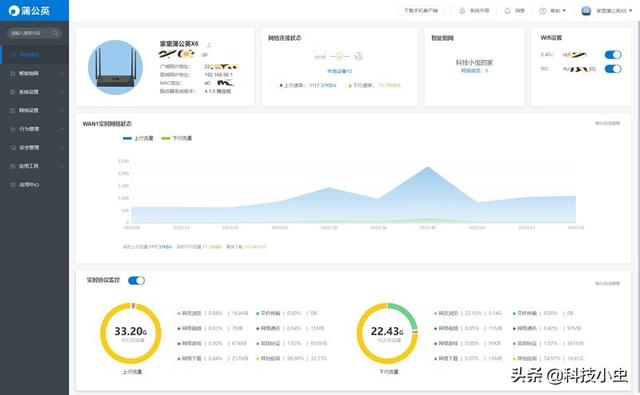
Task: Disable the 2.4G WiFi toggle
Action: click(x=613, y=55)
